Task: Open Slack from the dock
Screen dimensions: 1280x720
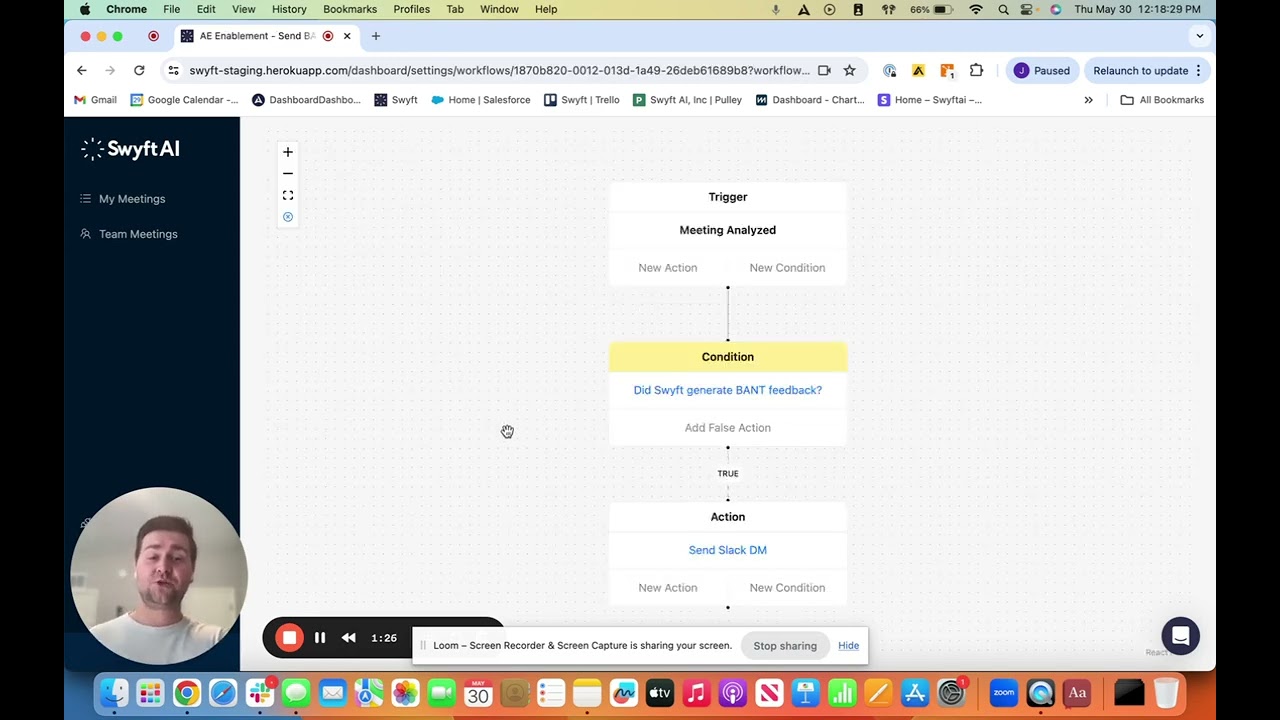Action: pyautogui.click(x=260, y=692)
